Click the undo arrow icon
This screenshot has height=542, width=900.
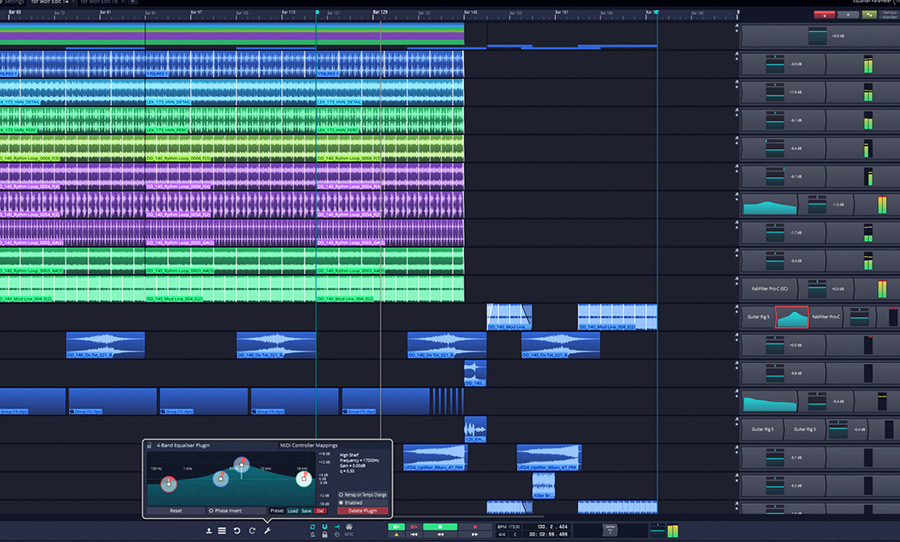[x=236, y=531]
